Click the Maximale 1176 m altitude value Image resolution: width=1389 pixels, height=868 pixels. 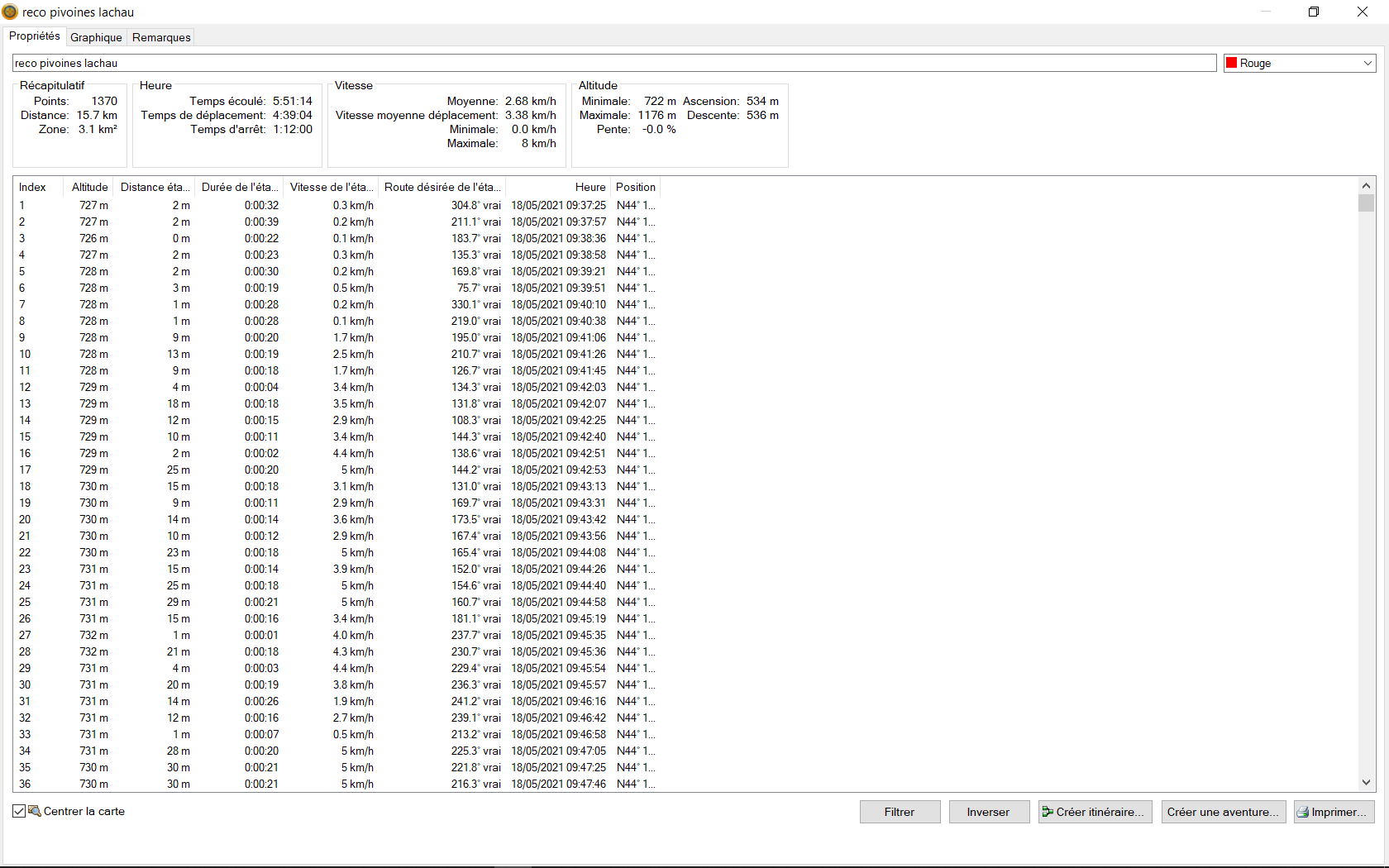click(656, 115)
